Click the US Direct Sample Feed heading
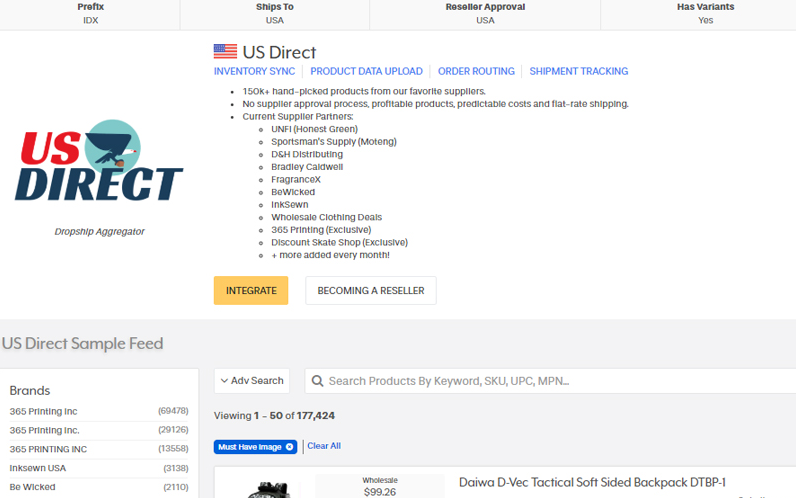 click(82, 344)
